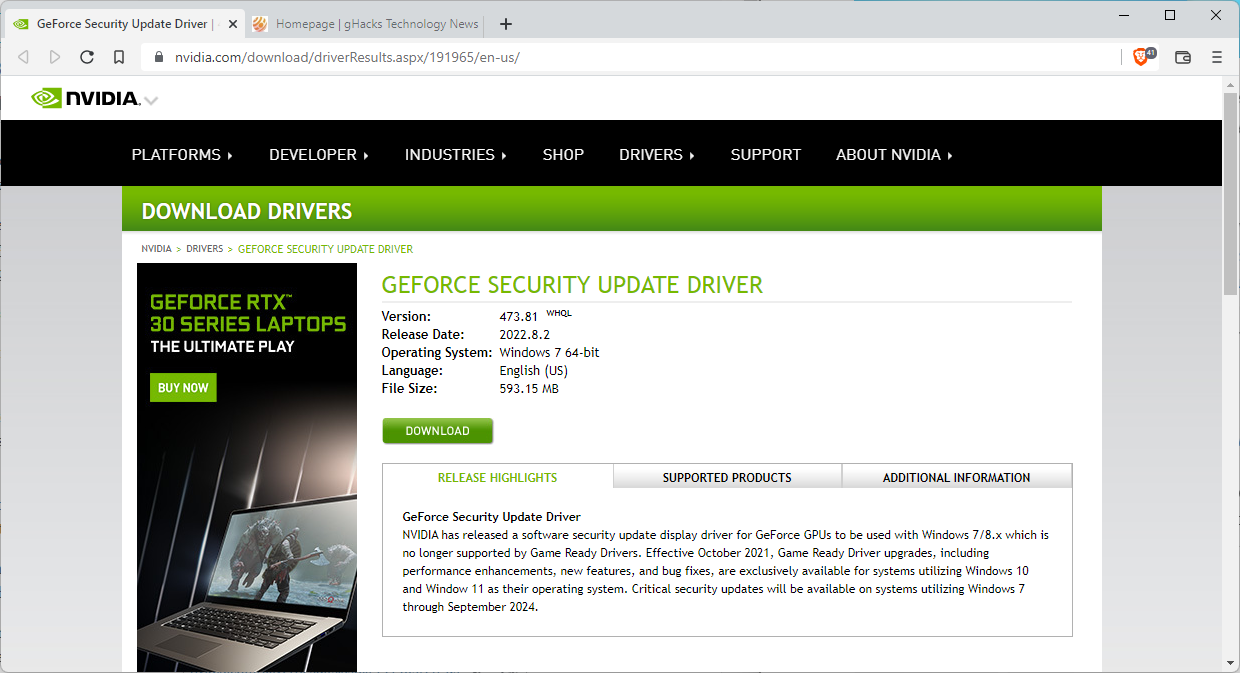Expand the Drivers navigation menu
The height and width of the screenshot is (673, 1240).
pos(656,155)
